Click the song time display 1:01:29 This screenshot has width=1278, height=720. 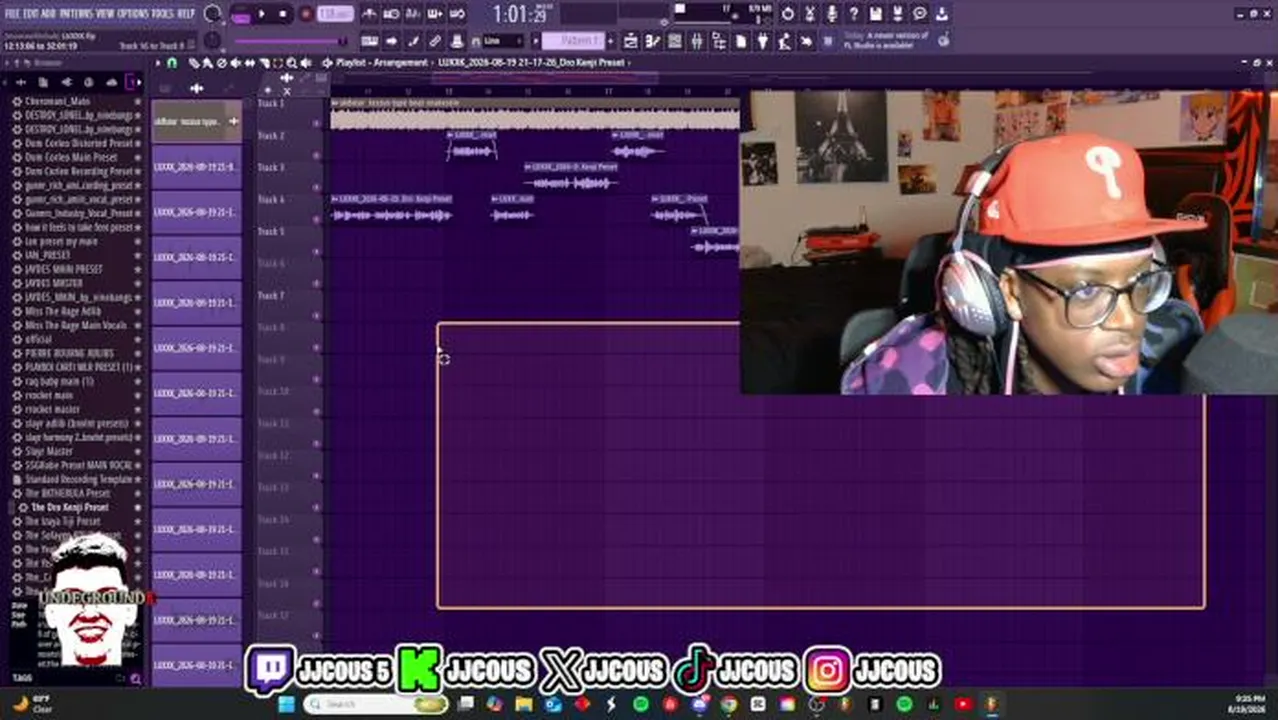(x=520, y=15)
